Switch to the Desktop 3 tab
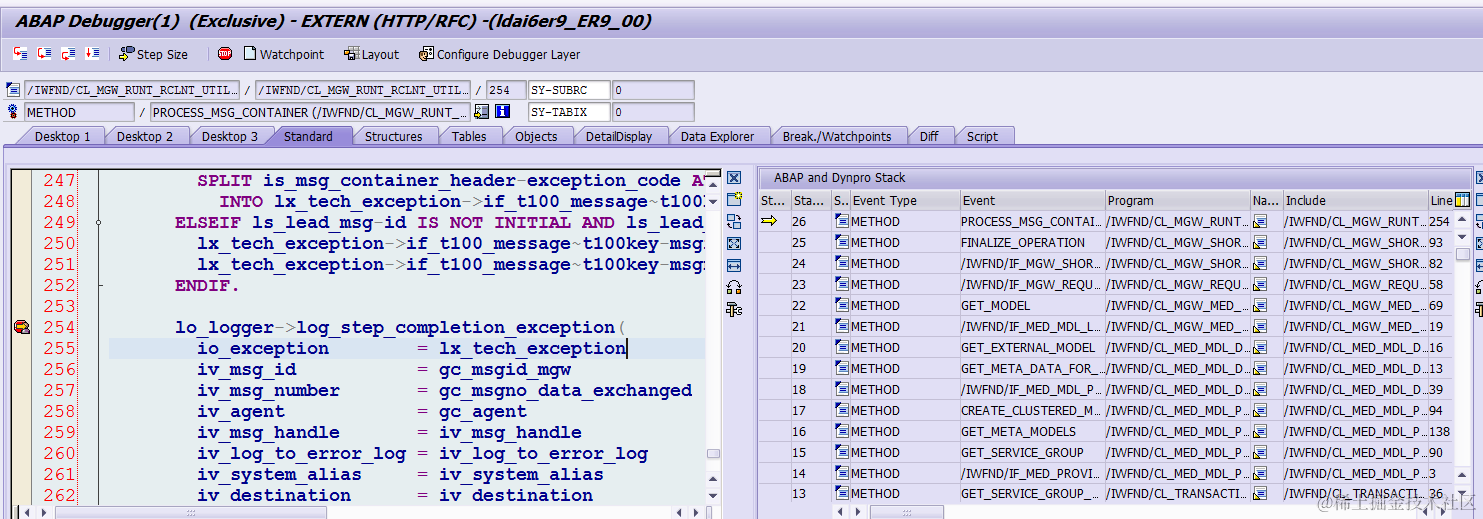 [x=229, y=136]
